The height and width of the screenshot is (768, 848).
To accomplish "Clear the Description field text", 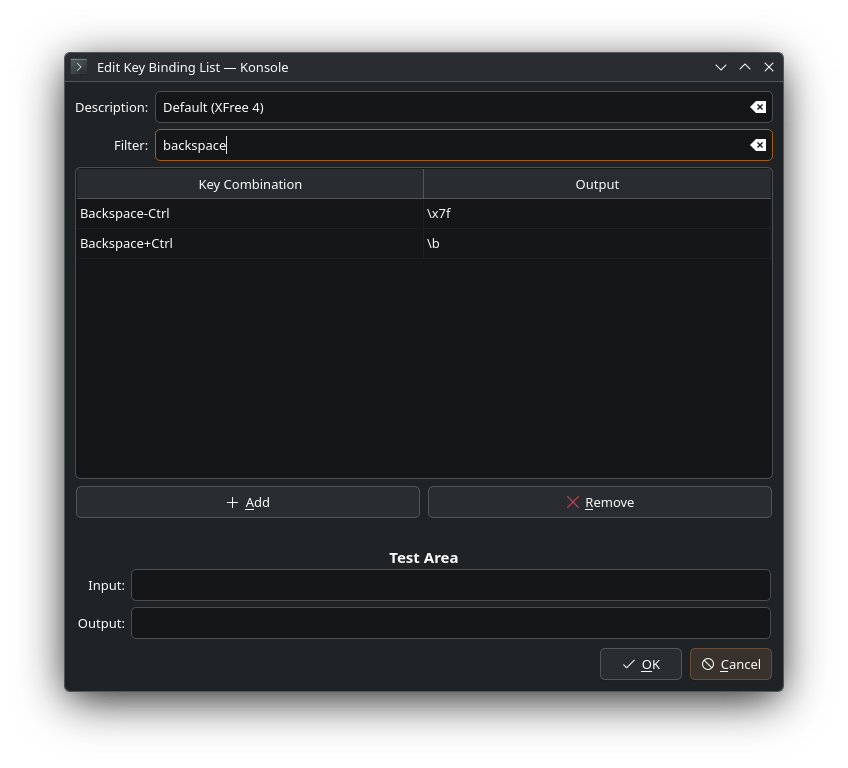I will click(x=758, y=107).
